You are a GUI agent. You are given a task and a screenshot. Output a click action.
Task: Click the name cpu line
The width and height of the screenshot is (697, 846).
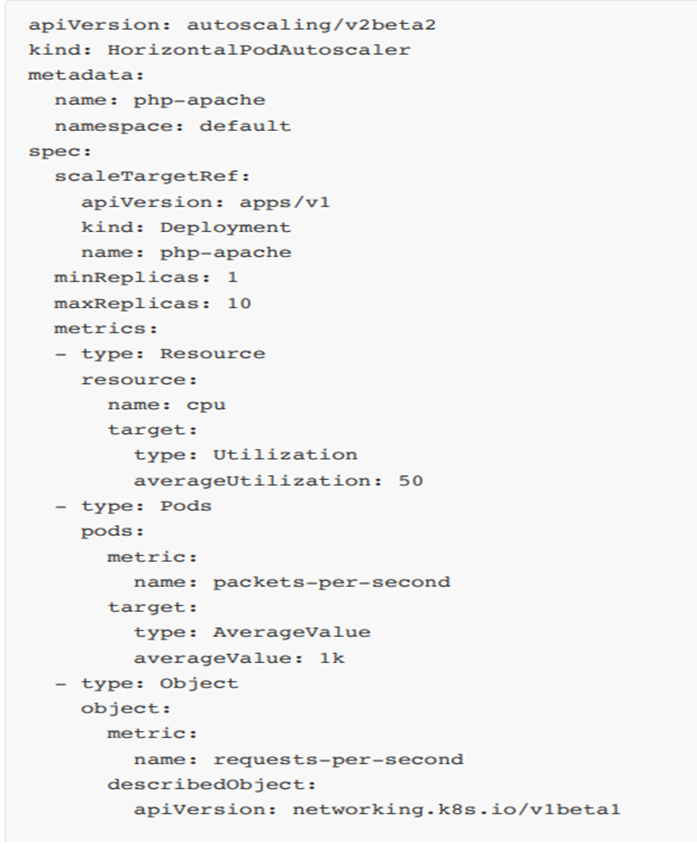tap(166, 404)
